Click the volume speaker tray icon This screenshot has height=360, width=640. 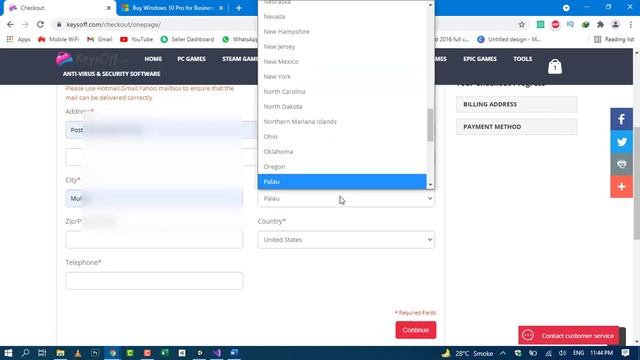562,353
